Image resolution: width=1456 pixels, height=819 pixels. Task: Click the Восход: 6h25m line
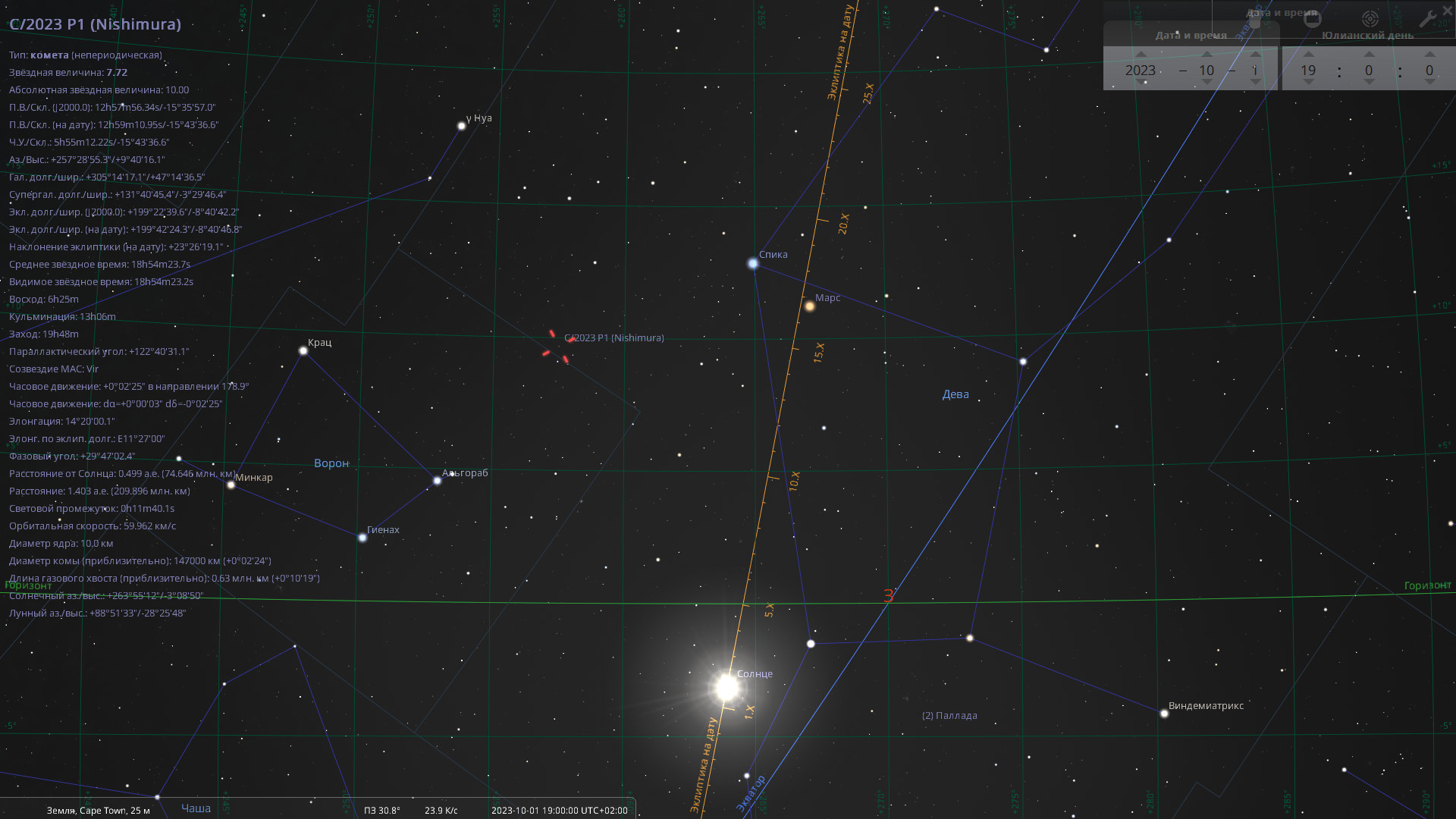pos(44,300)
